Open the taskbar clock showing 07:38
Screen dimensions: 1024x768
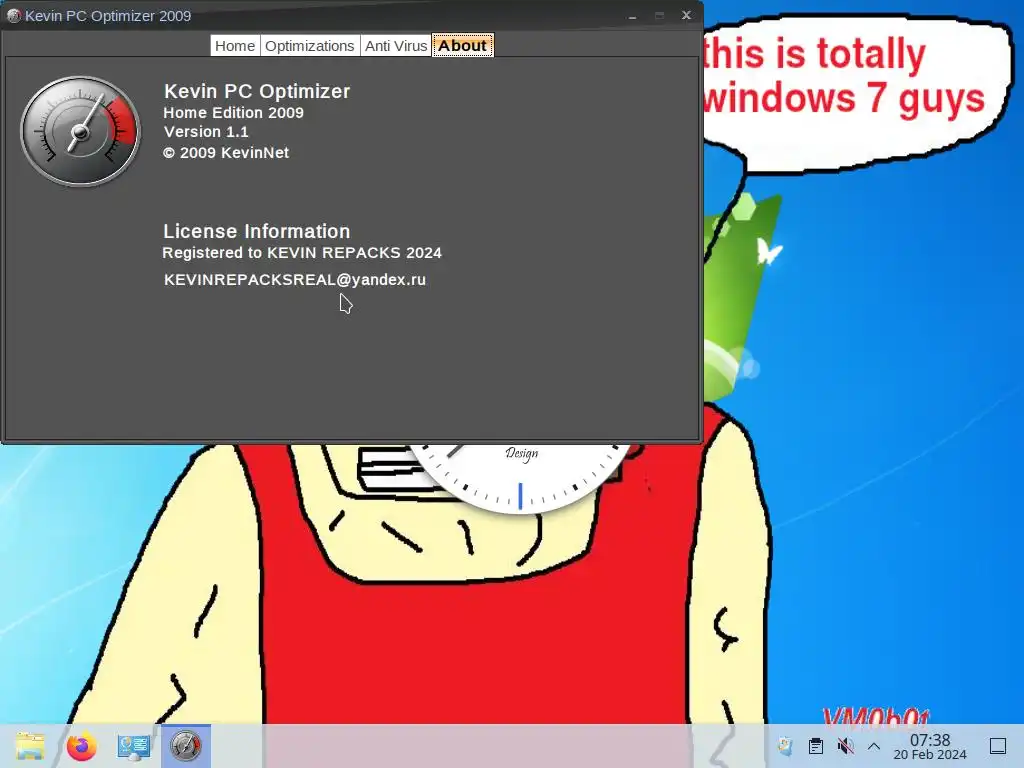click(x=930, y=746)
